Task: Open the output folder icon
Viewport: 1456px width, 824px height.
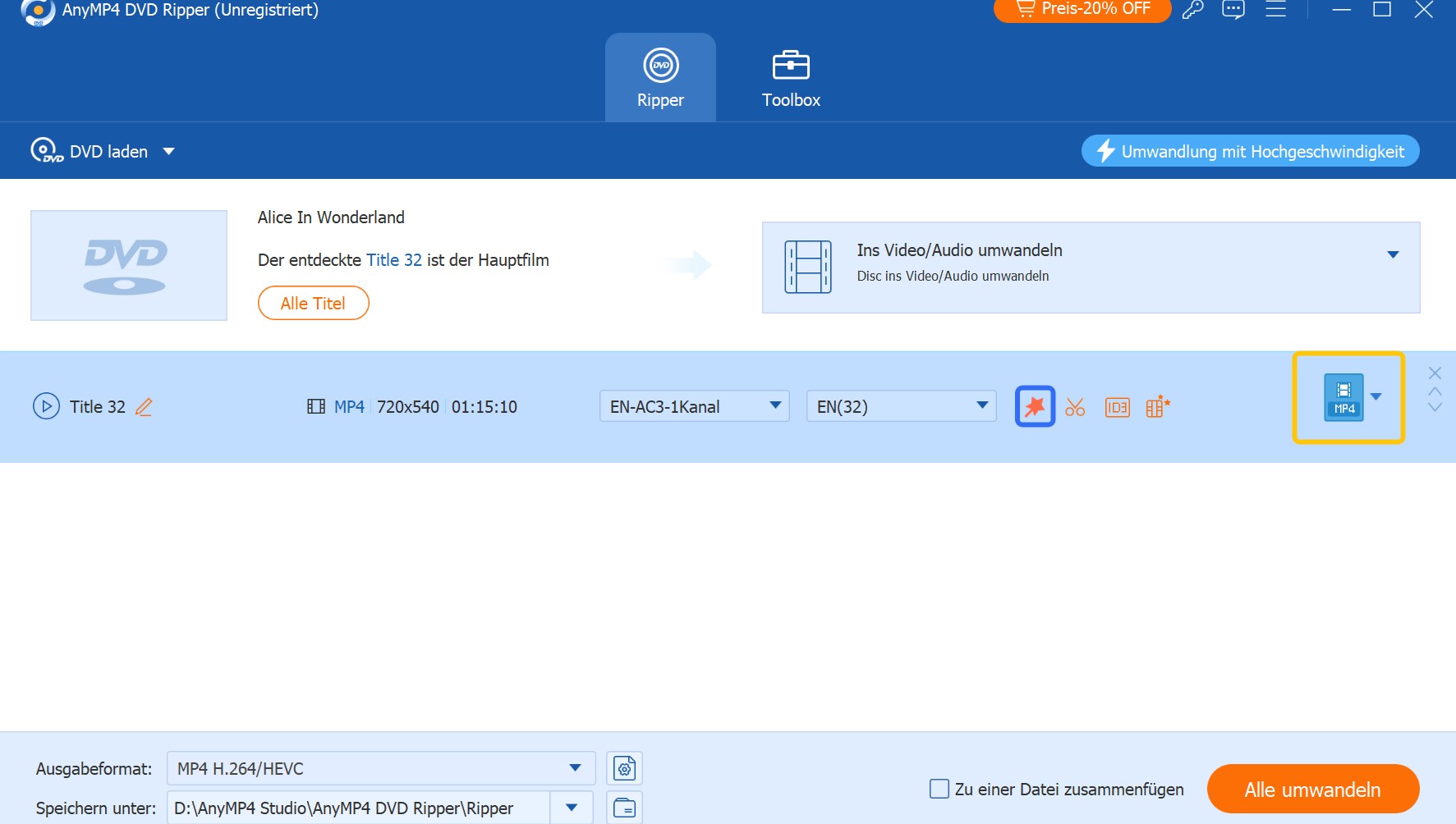Action: pos(624,808)
